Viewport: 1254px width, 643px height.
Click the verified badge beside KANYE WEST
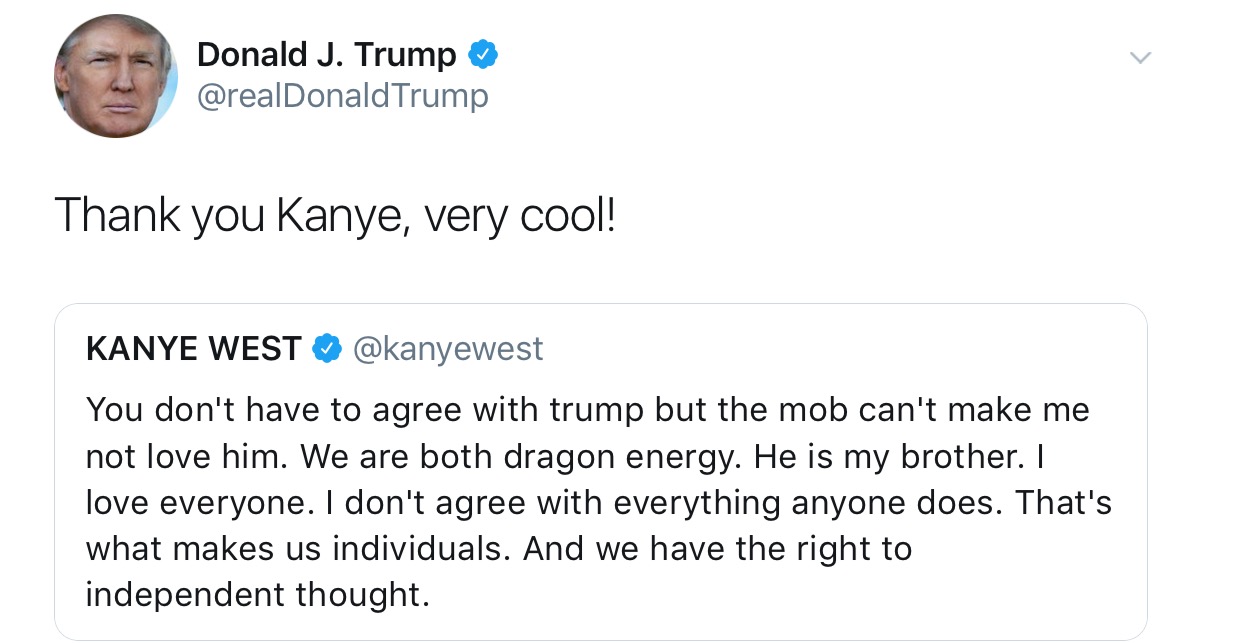(x=325, y=349)
